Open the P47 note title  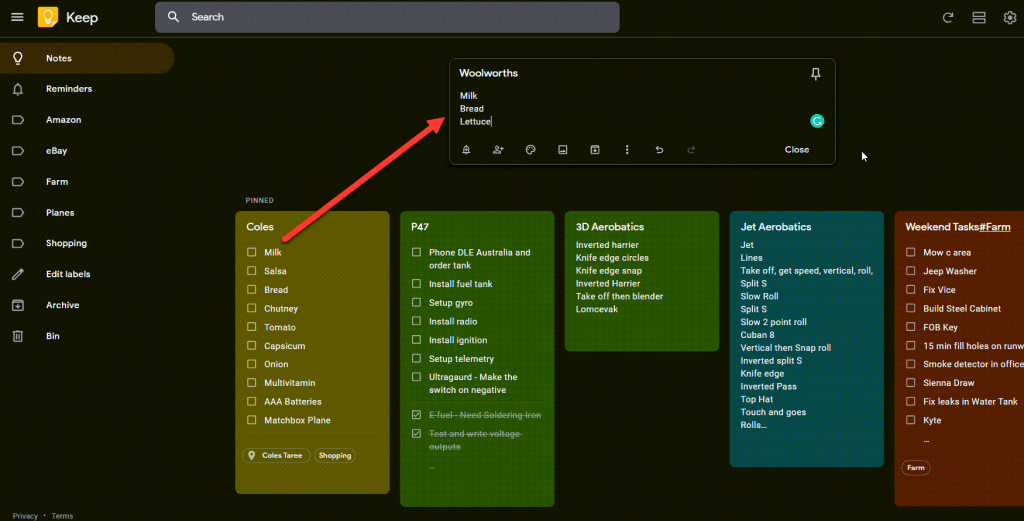(420, 227)
